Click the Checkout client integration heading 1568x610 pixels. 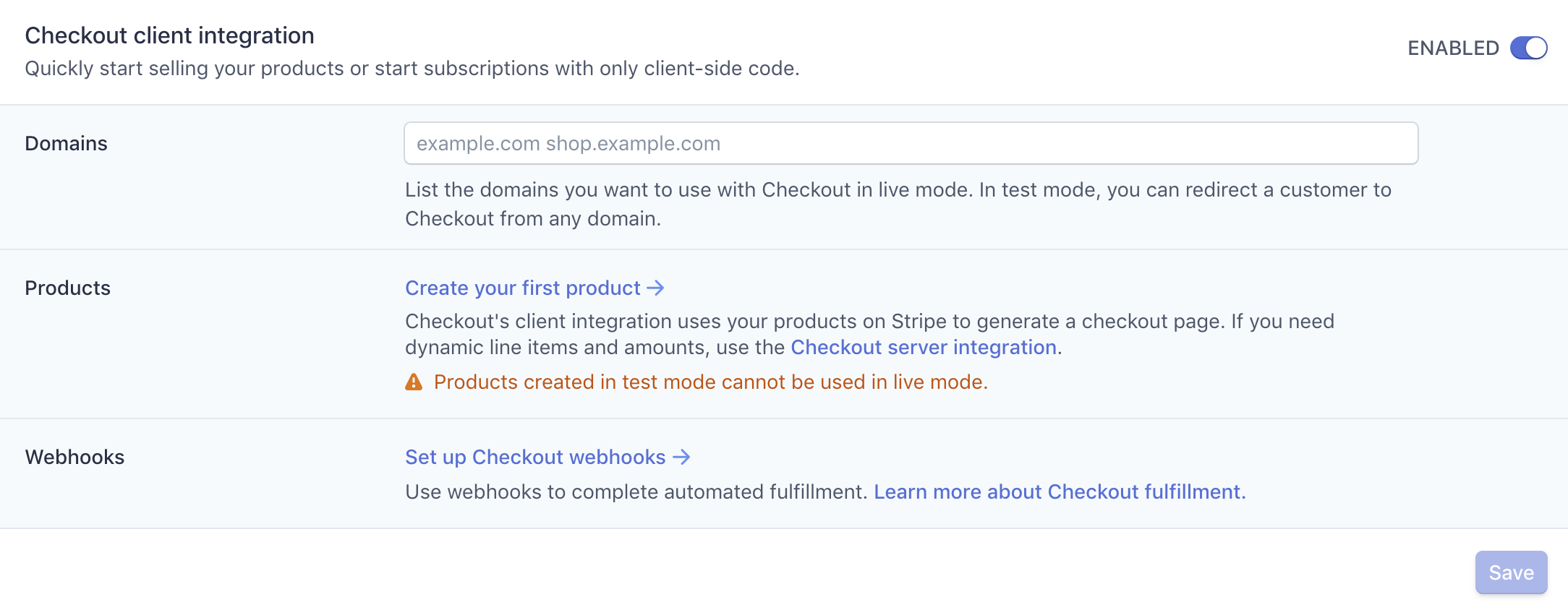[x=169, y=34]
